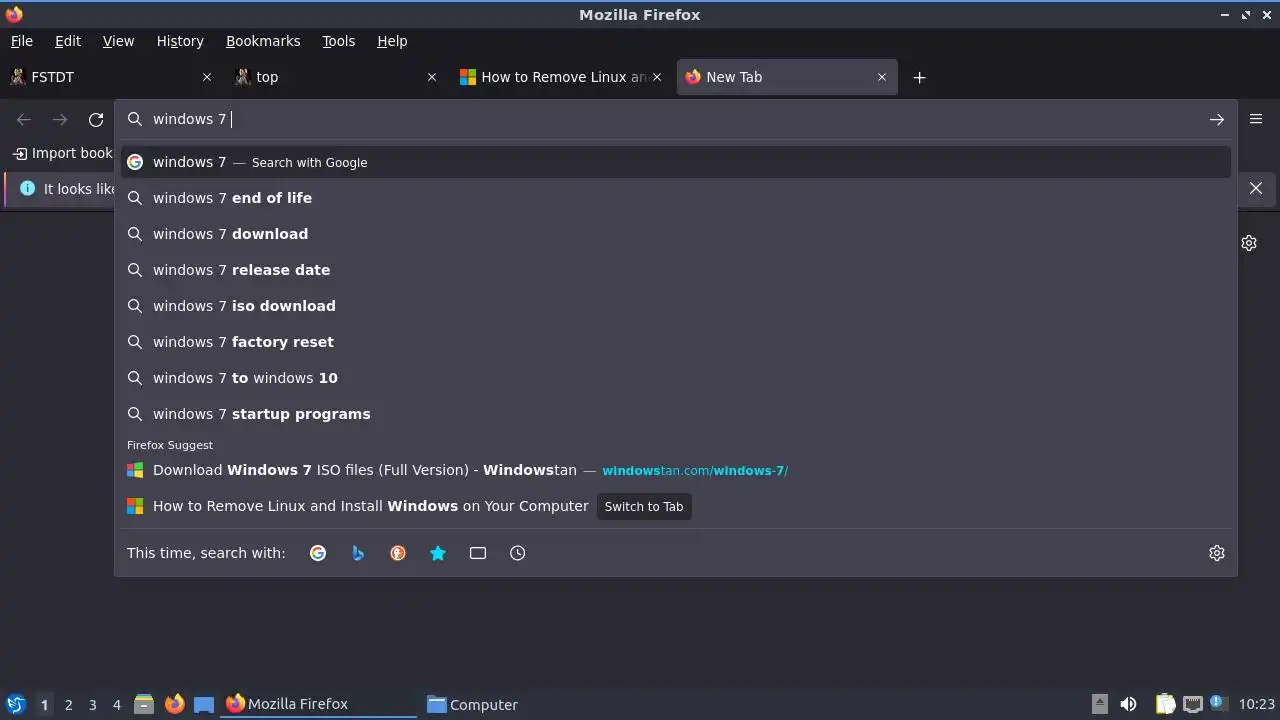Switch to How to Remove Linux tab
1280x720 pixels.
point(561,77)
